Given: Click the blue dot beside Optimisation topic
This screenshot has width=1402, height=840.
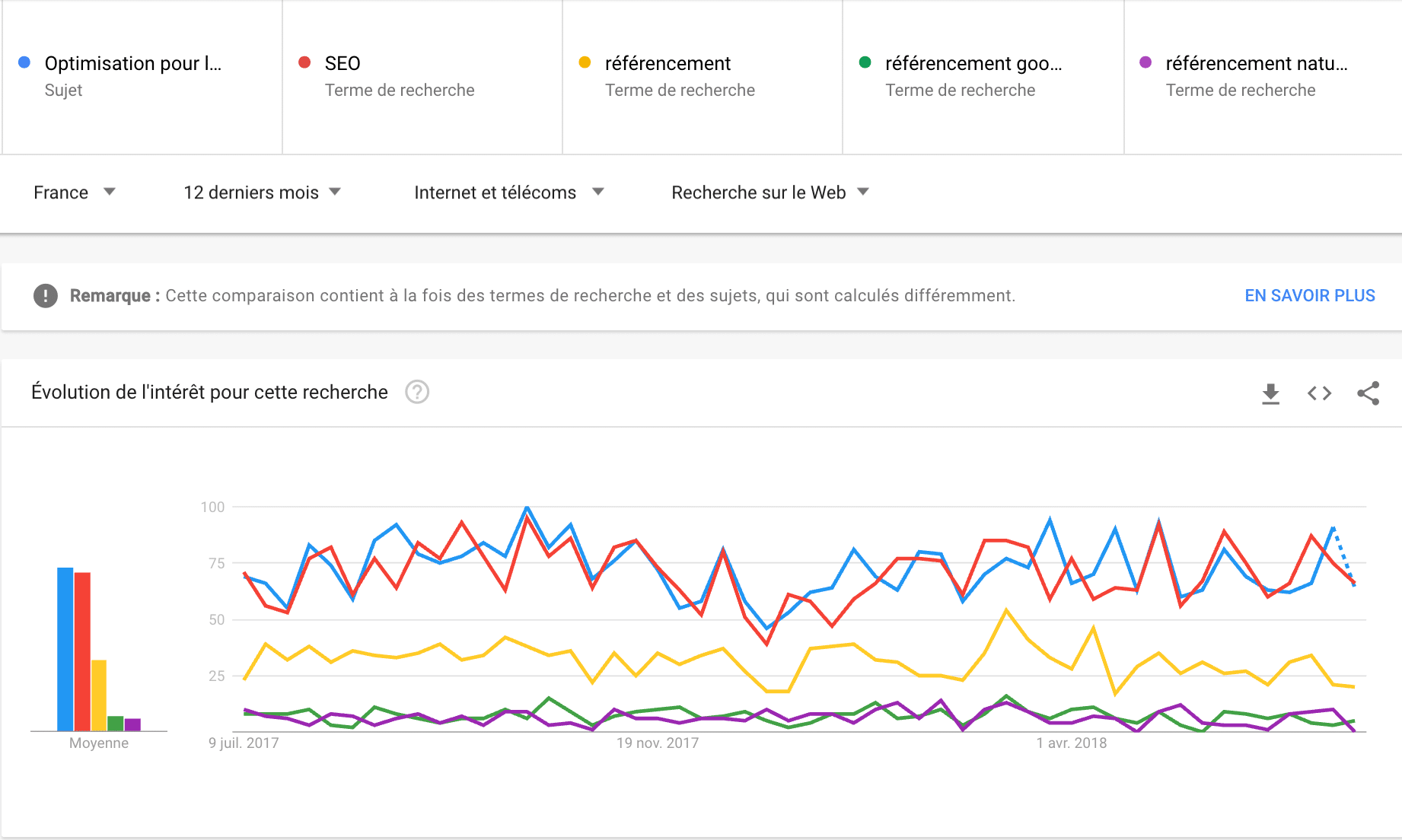Looking at the screenshot, I should 24,62.
